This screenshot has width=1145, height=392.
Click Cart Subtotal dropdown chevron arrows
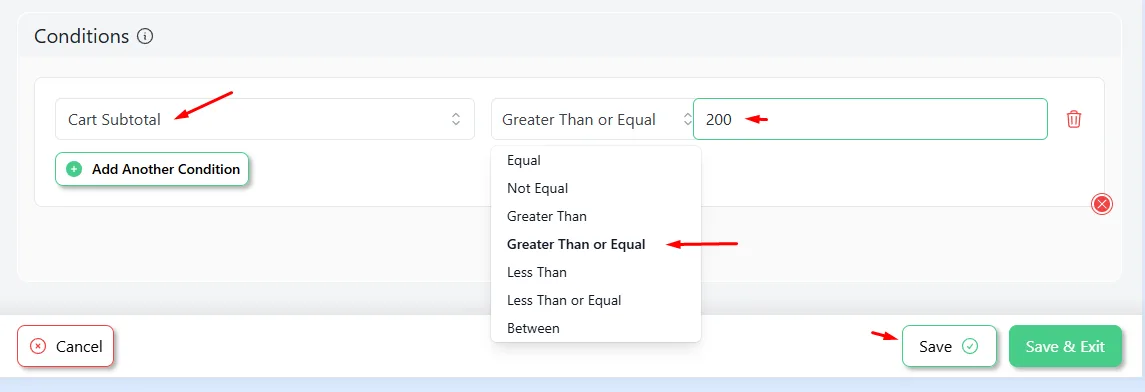[x=456, y=119]
